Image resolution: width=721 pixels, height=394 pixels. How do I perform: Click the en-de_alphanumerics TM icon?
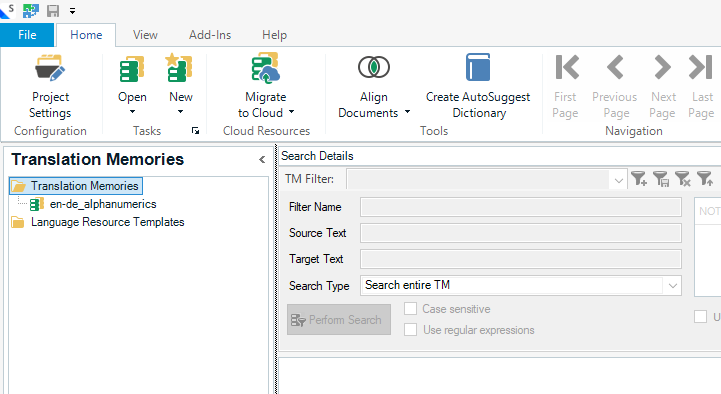37,204
